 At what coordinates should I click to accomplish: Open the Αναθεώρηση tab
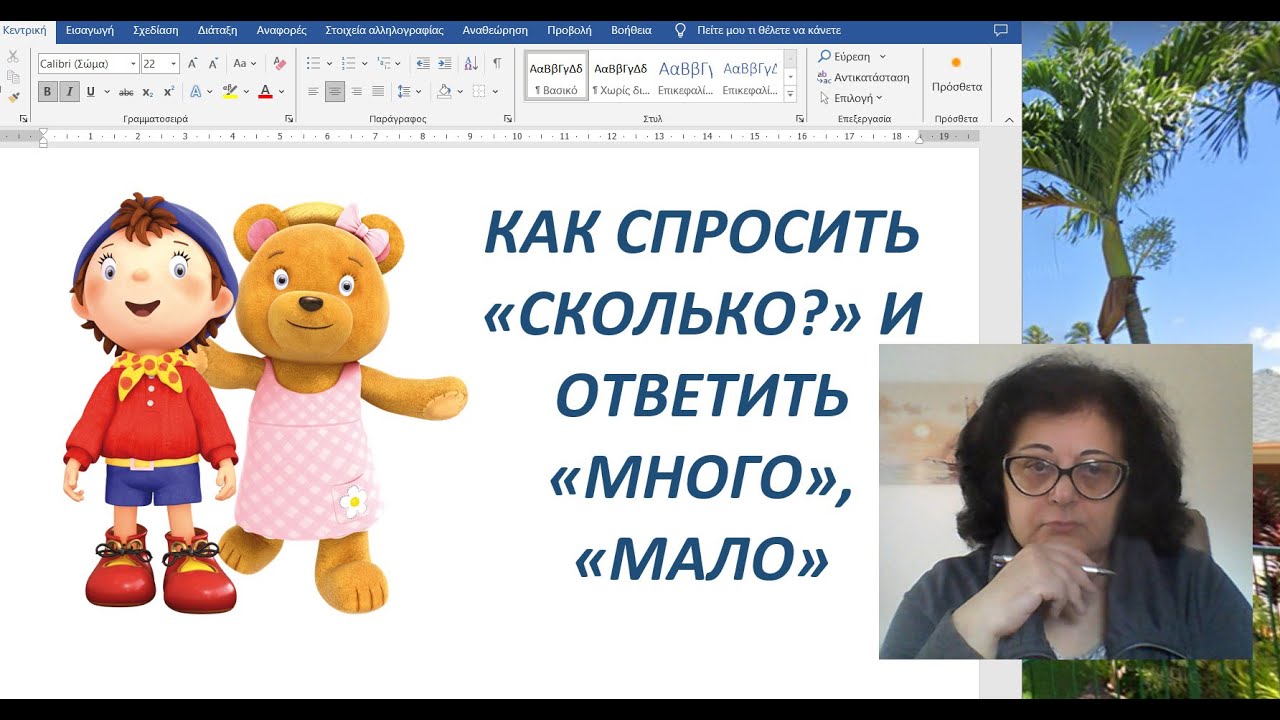point(495,30)
